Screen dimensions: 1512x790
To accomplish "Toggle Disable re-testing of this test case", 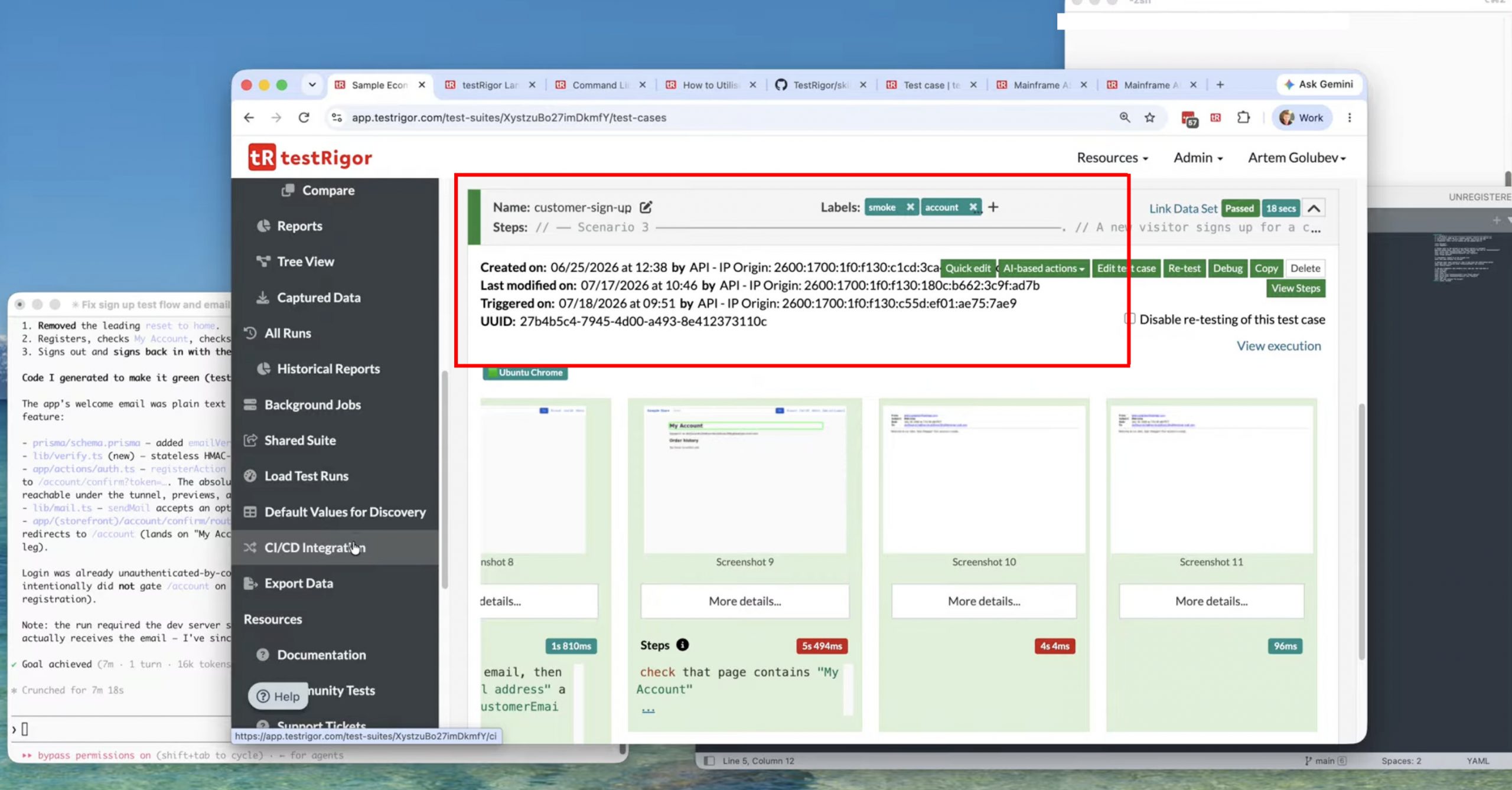I will click(1129, 319).
